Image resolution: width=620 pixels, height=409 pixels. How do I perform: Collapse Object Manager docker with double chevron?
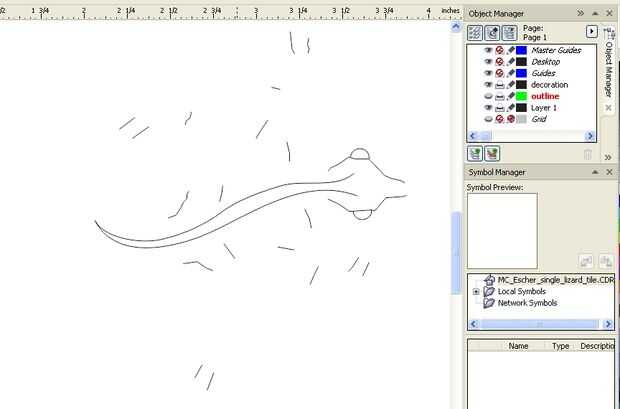point(580,13)
